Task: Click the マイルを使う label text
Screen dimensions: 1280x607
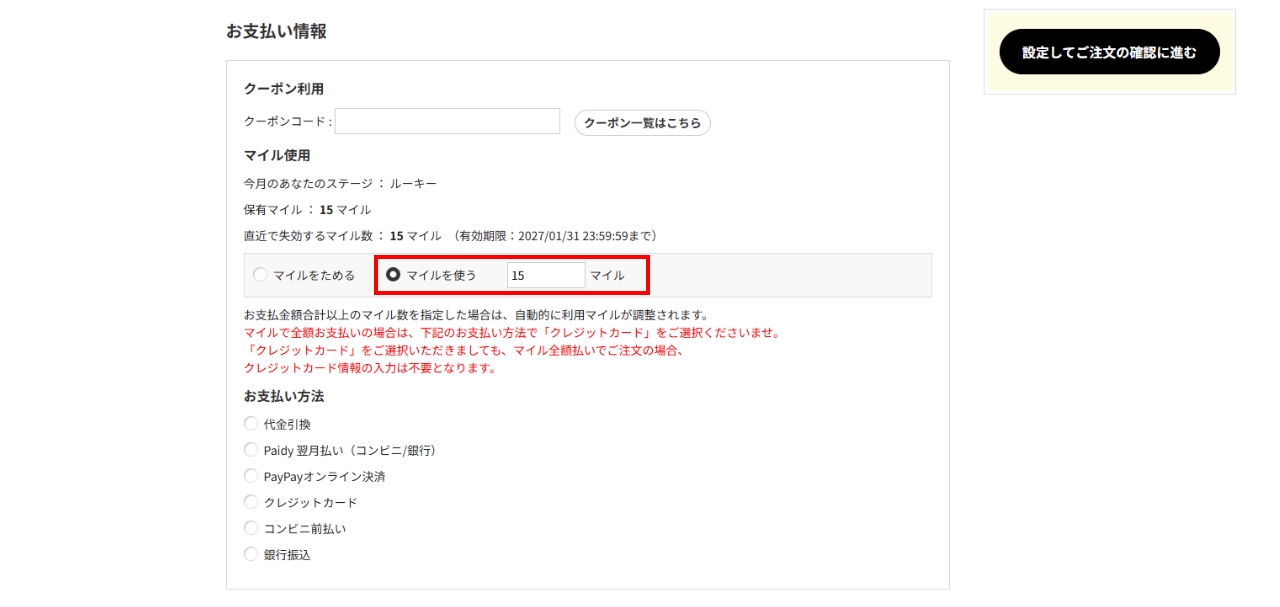Action: (441, 275)
